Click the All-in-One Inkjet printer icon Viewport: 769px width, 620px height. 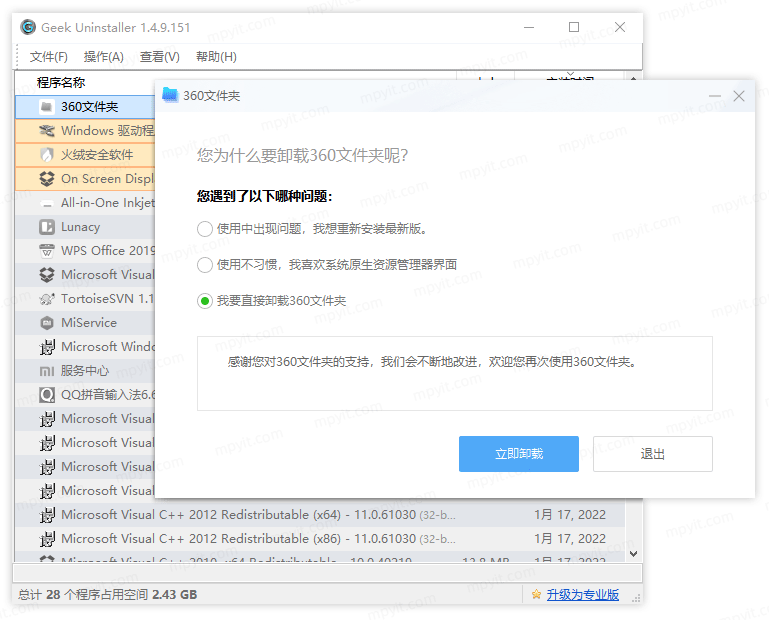[47, 203]
